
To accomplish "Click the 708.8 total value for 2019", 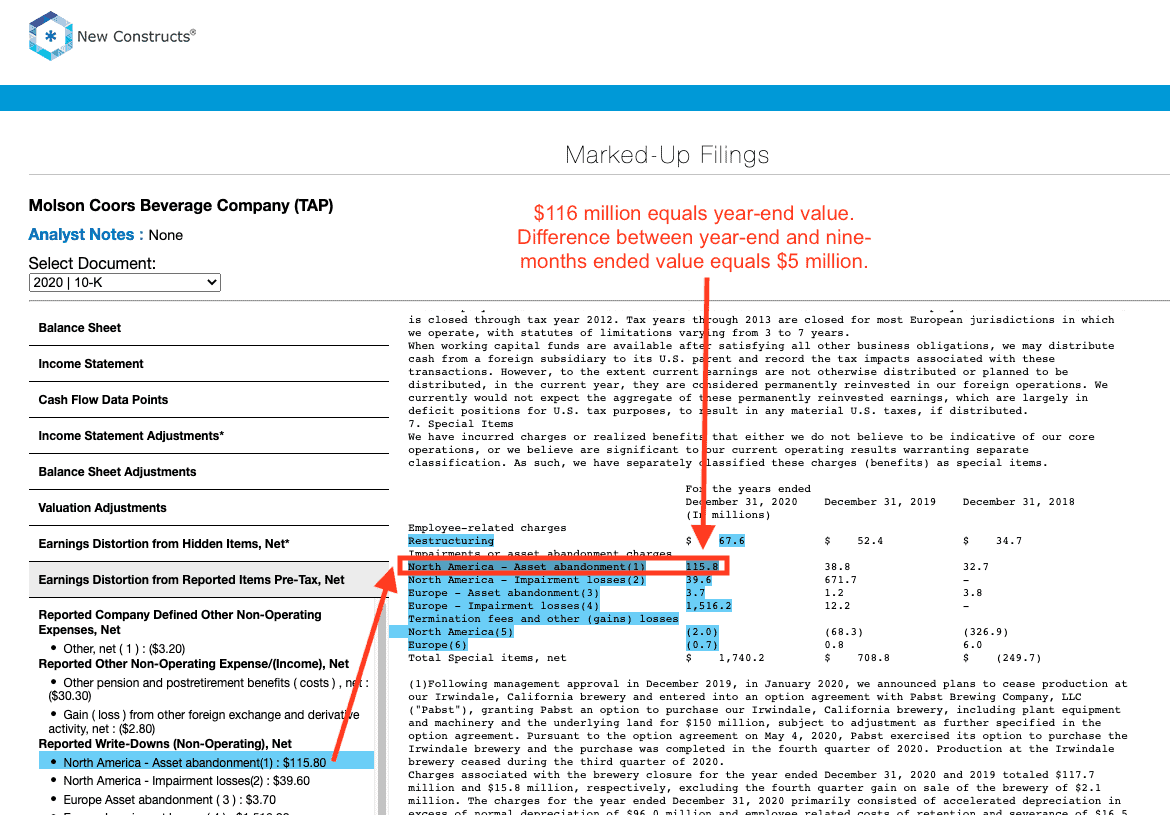I will point(874,658).
